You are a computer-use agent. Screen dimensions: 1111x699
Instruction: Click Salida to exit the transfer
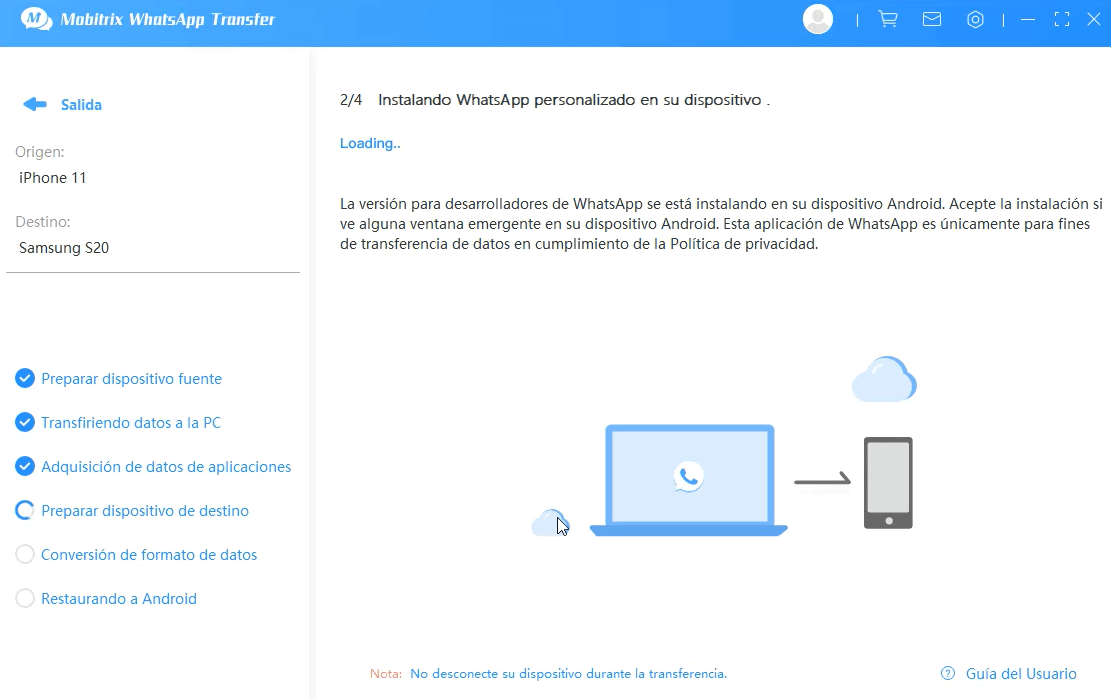(81, 104)
